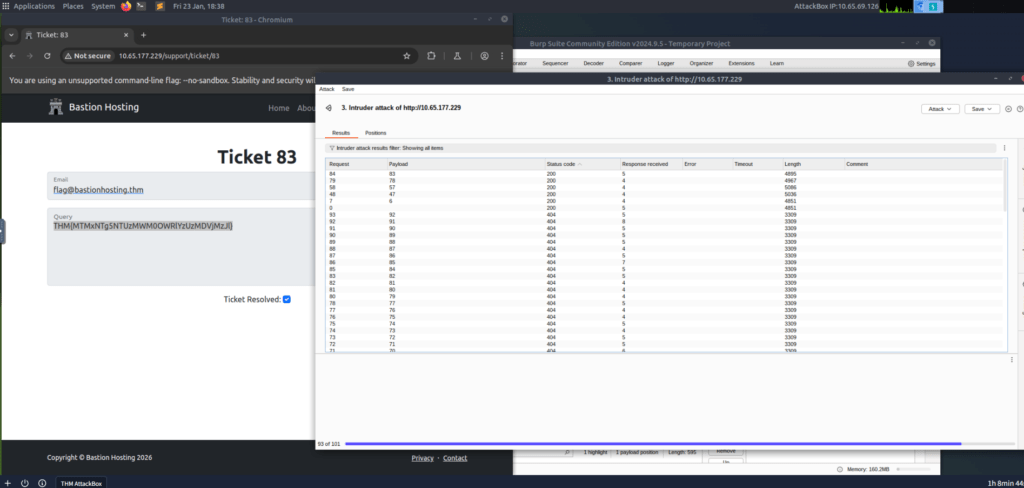Open the Decoder tab in Burp Suite
Screen dimensions: 1024x488
coord(594,63)
